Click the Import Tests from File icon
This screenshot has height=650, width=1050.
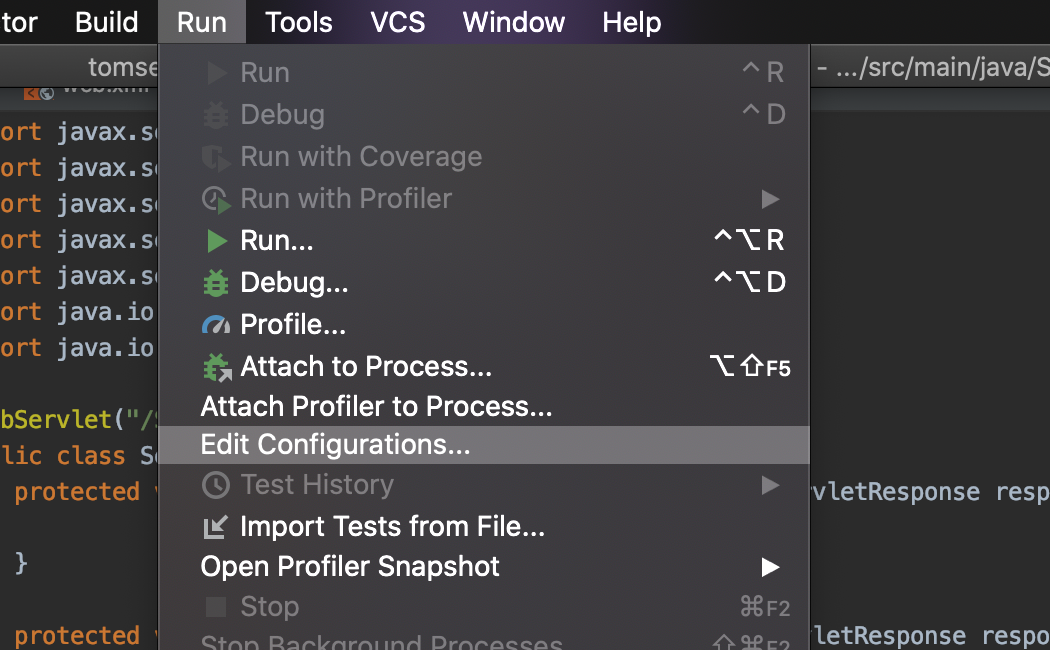click(x=216, y=526)
